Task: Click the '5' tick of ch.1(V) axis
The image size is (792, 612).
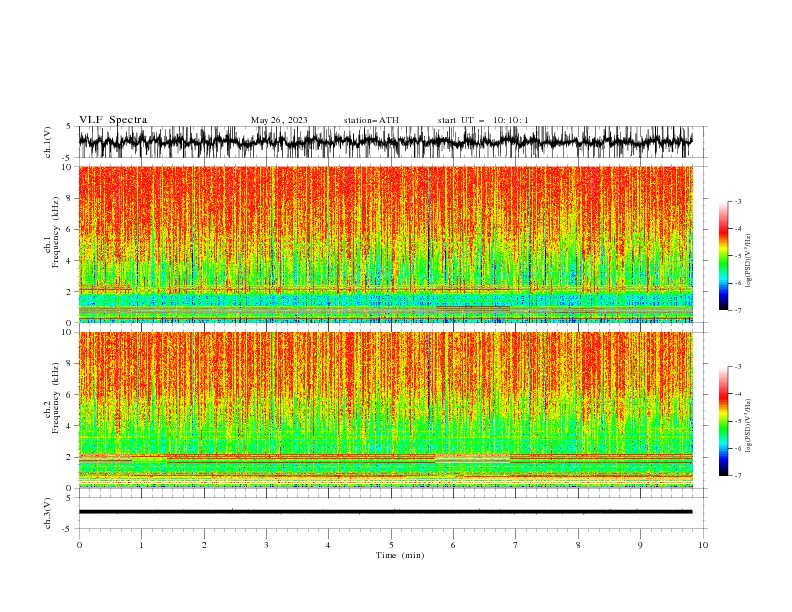Action: pyautogui.click(x=69, y=126)
